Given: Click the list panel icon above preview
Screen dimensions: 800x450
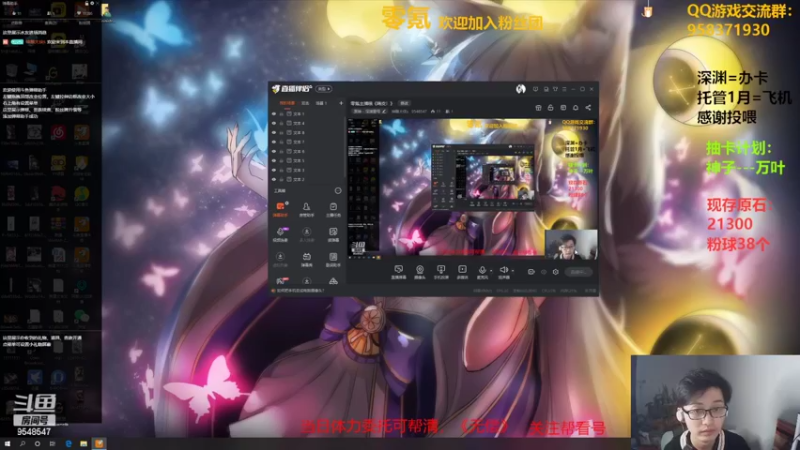Looking at the screenshot, I should (563, 108).
